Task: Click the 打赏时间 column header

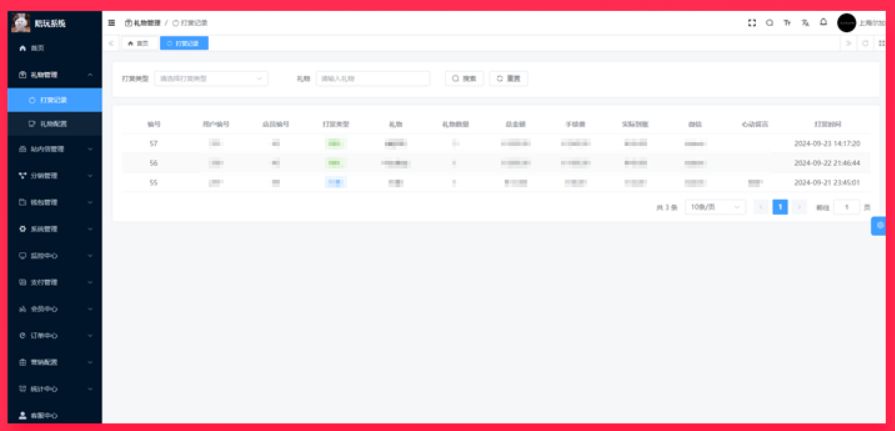Action: [827, 124]
